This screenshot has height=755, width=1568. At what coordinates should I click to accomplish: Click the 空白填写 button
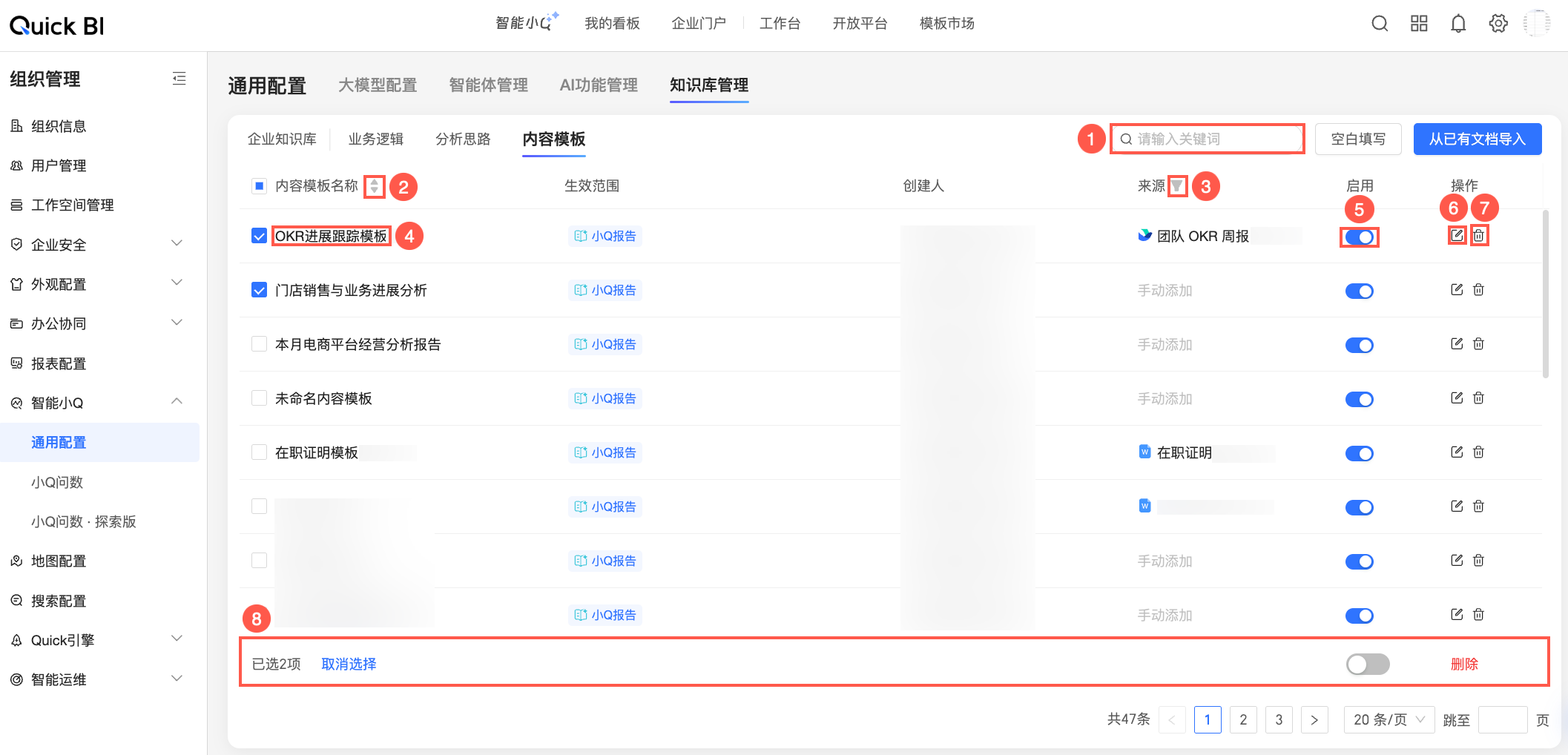point(1358,139)
